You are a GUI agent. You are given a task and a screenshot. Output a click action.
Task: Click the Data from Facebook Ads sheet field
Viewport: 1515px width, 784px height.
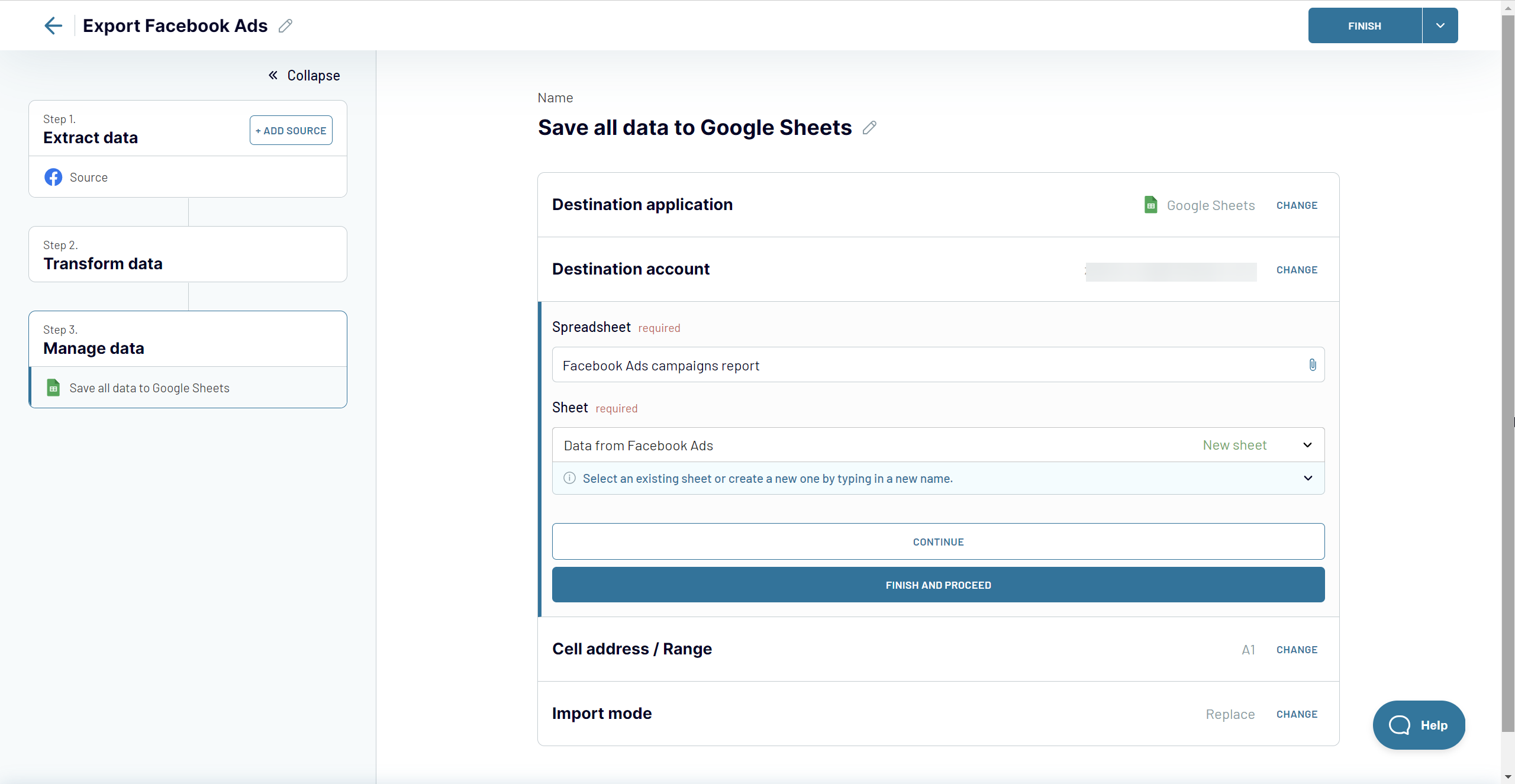938,445
